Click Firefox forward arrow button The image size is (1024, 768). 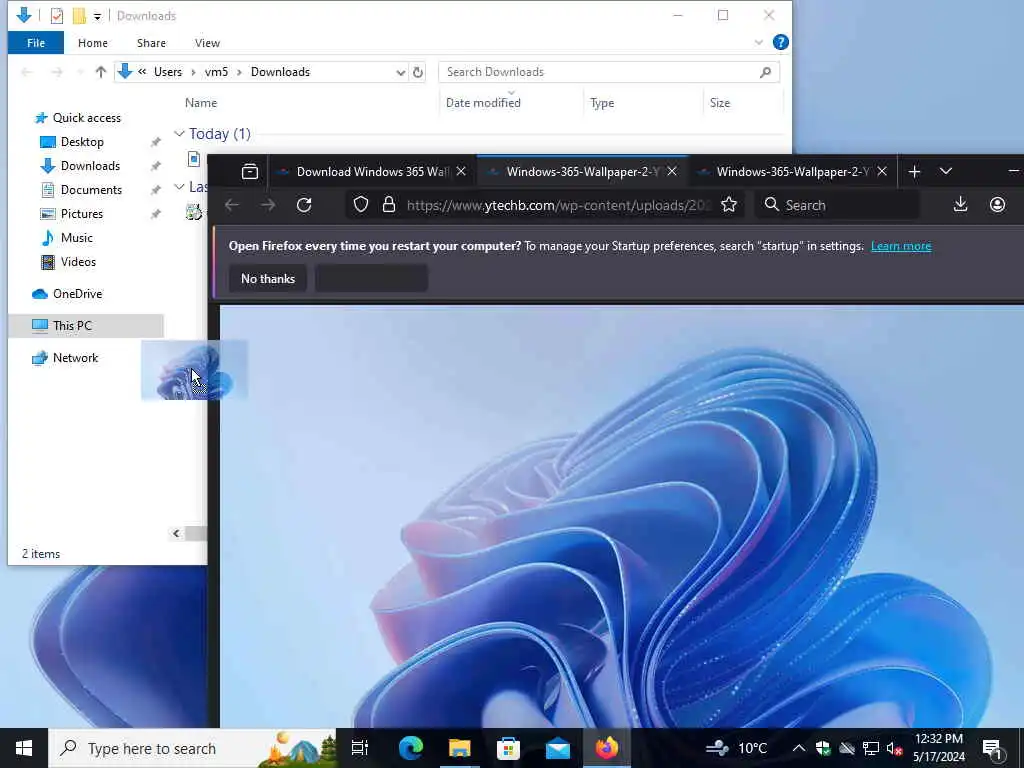[x=268, y=205]
